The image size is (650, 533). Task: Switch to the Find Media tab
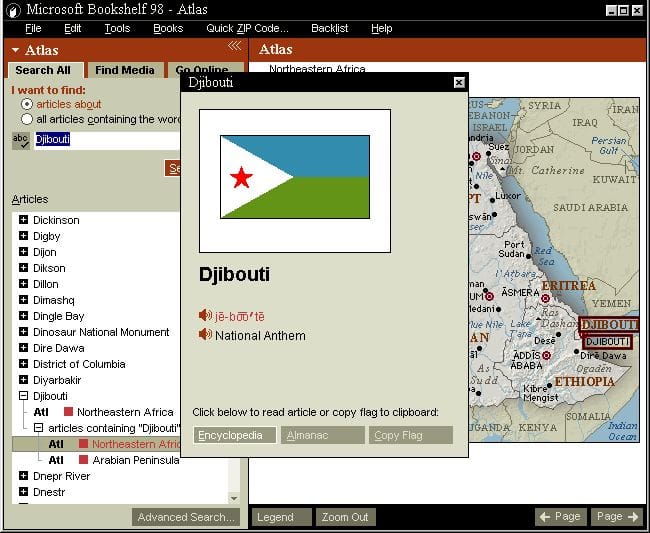[x=125, y=70]
